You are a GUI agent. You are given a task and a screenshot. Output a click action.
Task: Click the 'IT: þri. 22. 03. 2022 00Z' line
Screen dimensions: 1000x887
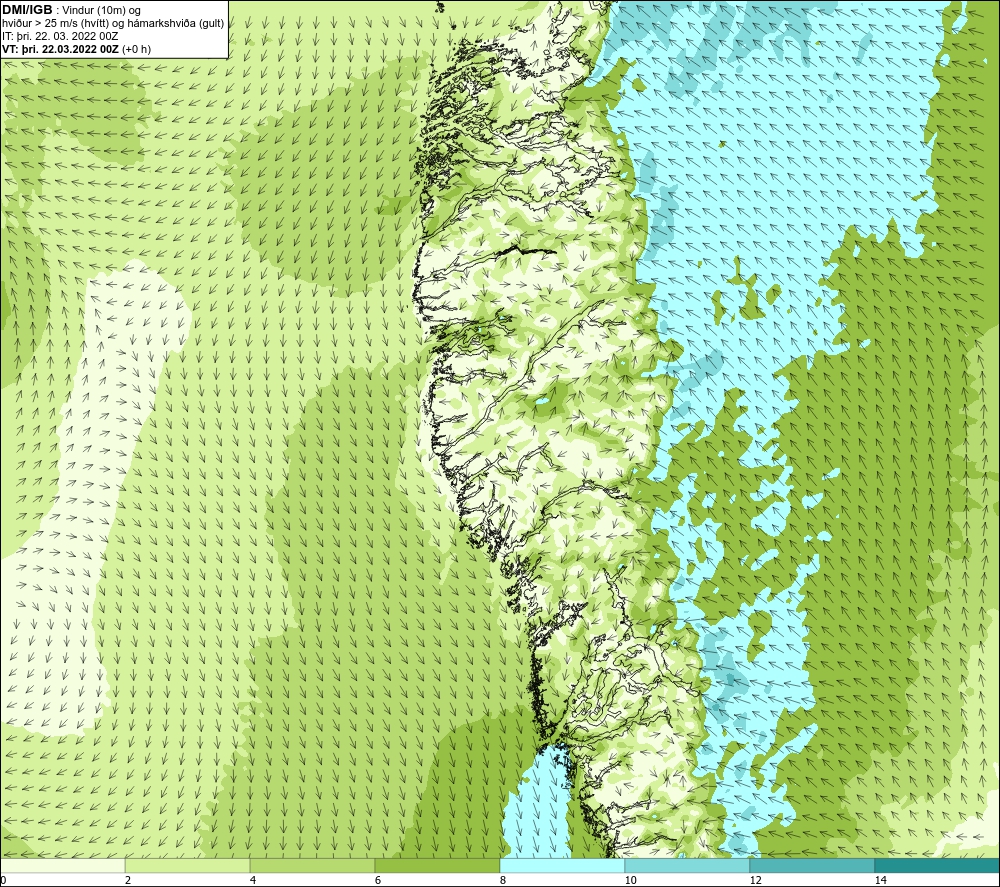[x=60, y=36]
